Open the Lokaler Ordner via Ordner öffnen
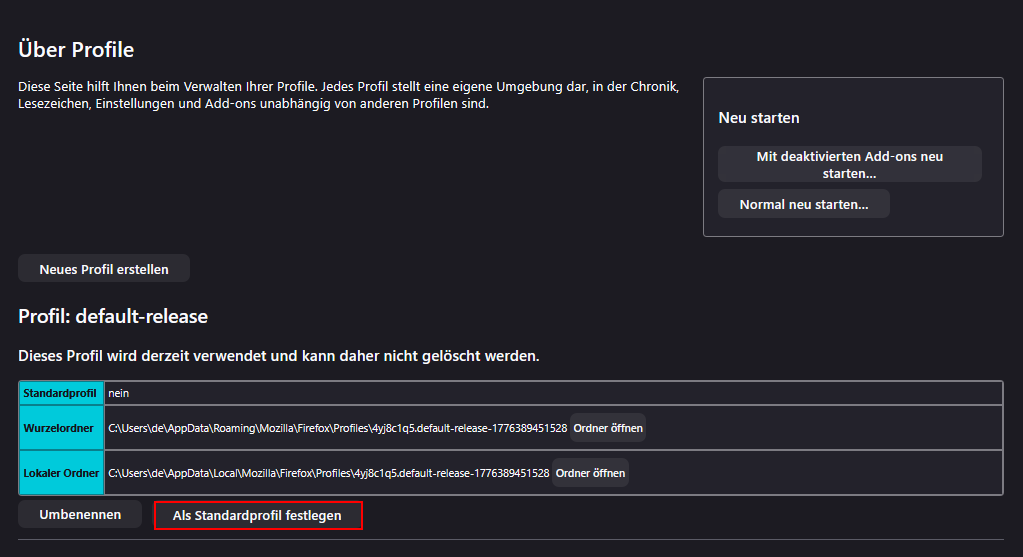 pyautogui.click(x=590, y=473)
